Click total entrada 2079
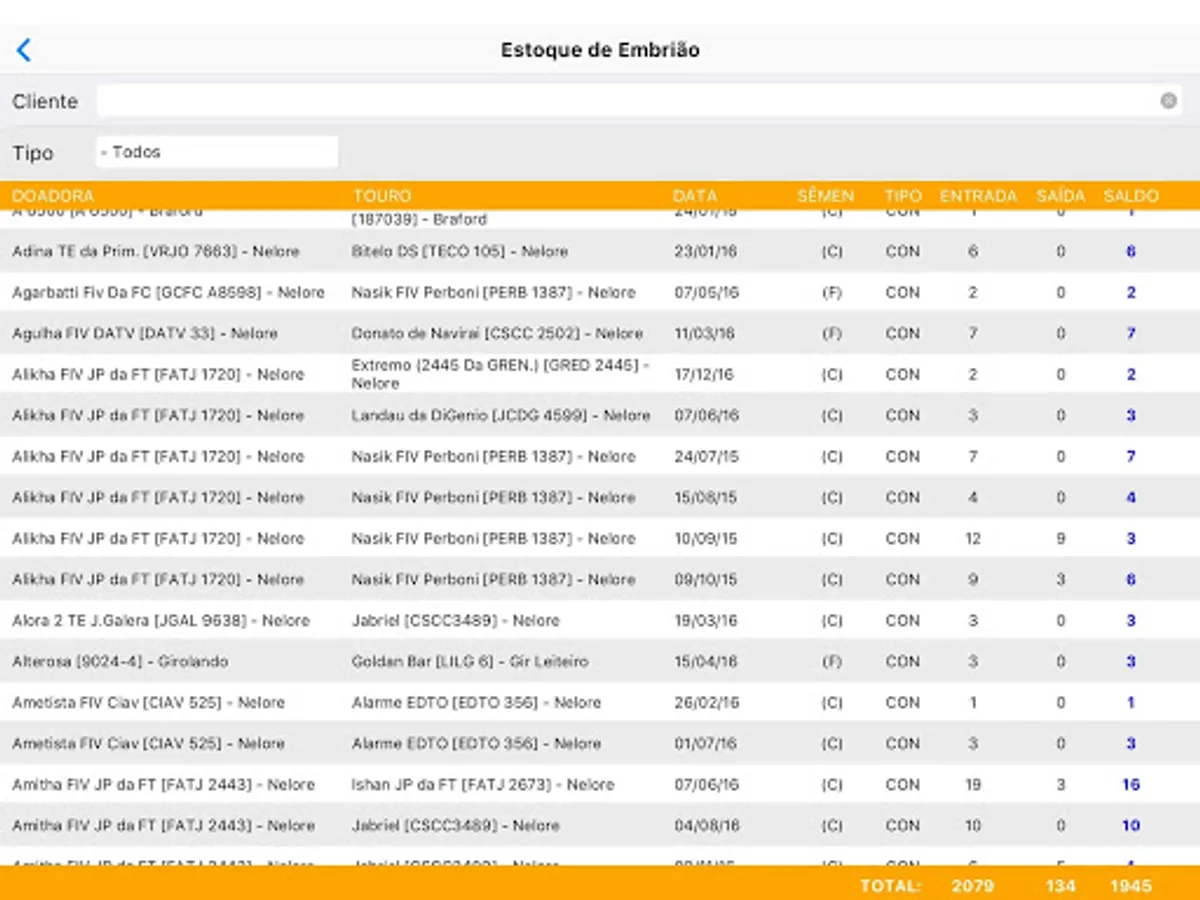Viewport: 1200px width, 900px height. (x=973, y=885)
